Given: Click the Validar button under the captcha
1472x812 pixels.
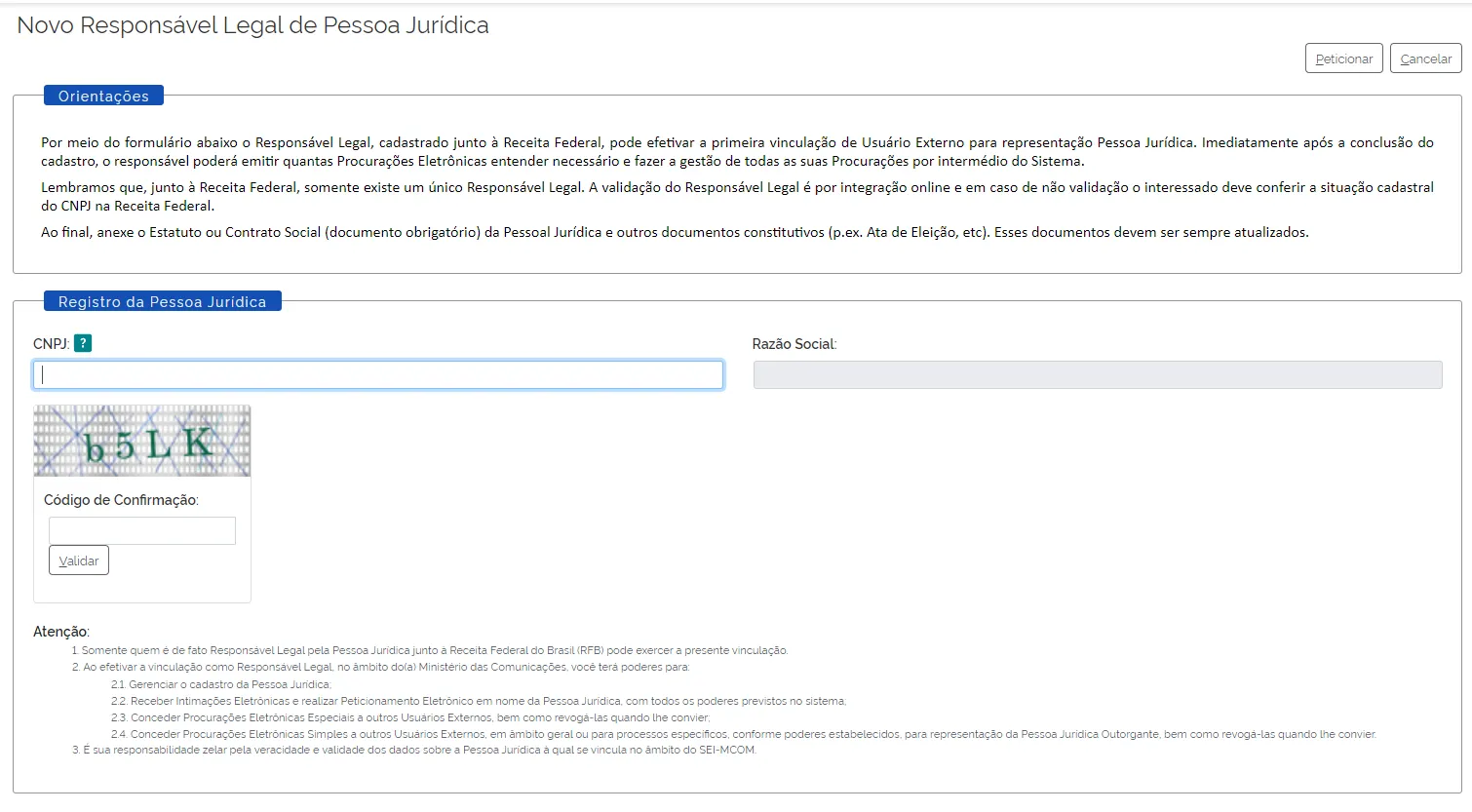Looking at the screenshot, I should (x=79, y=561).
